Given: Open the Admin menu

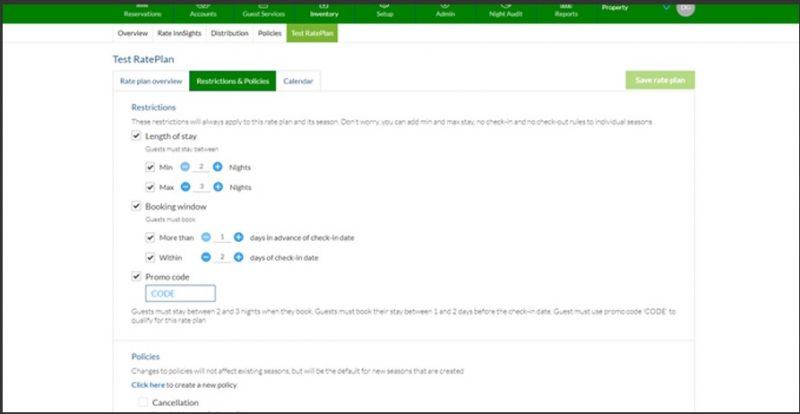Looking at the screenshot, I should click(445, 11).
